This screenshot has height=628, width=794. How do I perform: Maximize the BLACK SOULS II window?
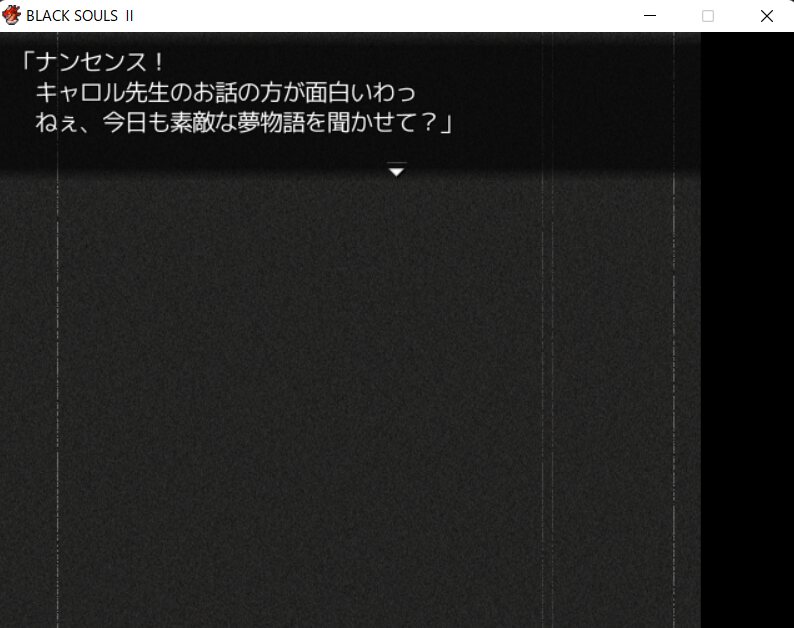coord(708,16)
